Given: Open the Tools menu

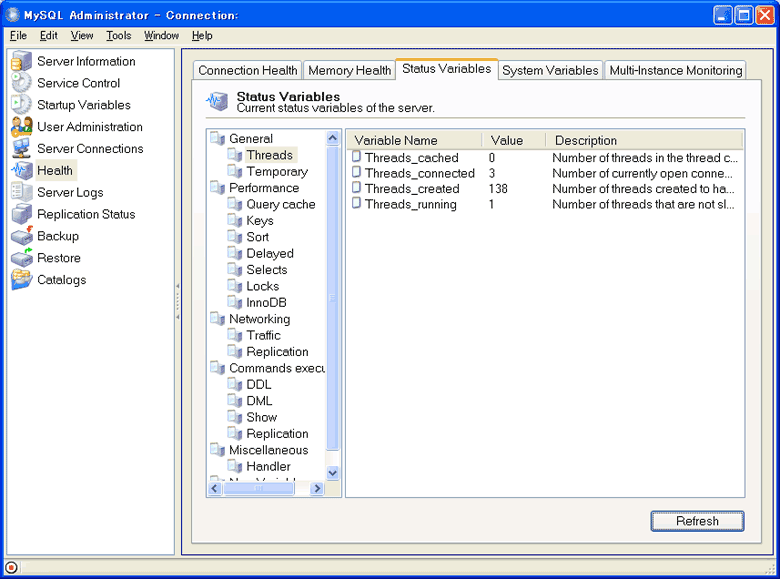Looking at the screenshot, I should click(118, 35).
